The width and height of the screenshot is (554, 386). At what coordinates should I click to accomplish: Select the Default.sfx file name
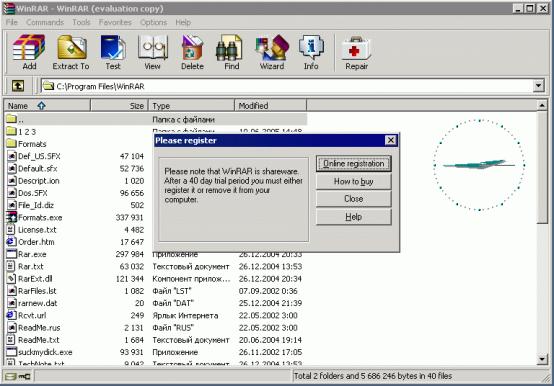[37, 168]
